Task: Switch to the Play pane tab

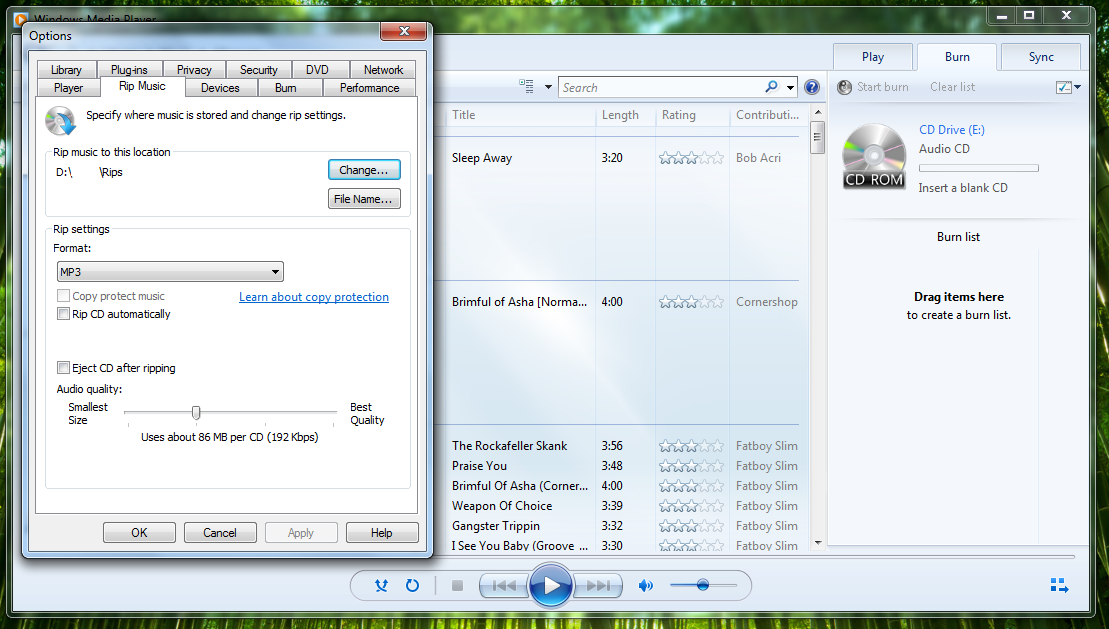Action: 873,57
